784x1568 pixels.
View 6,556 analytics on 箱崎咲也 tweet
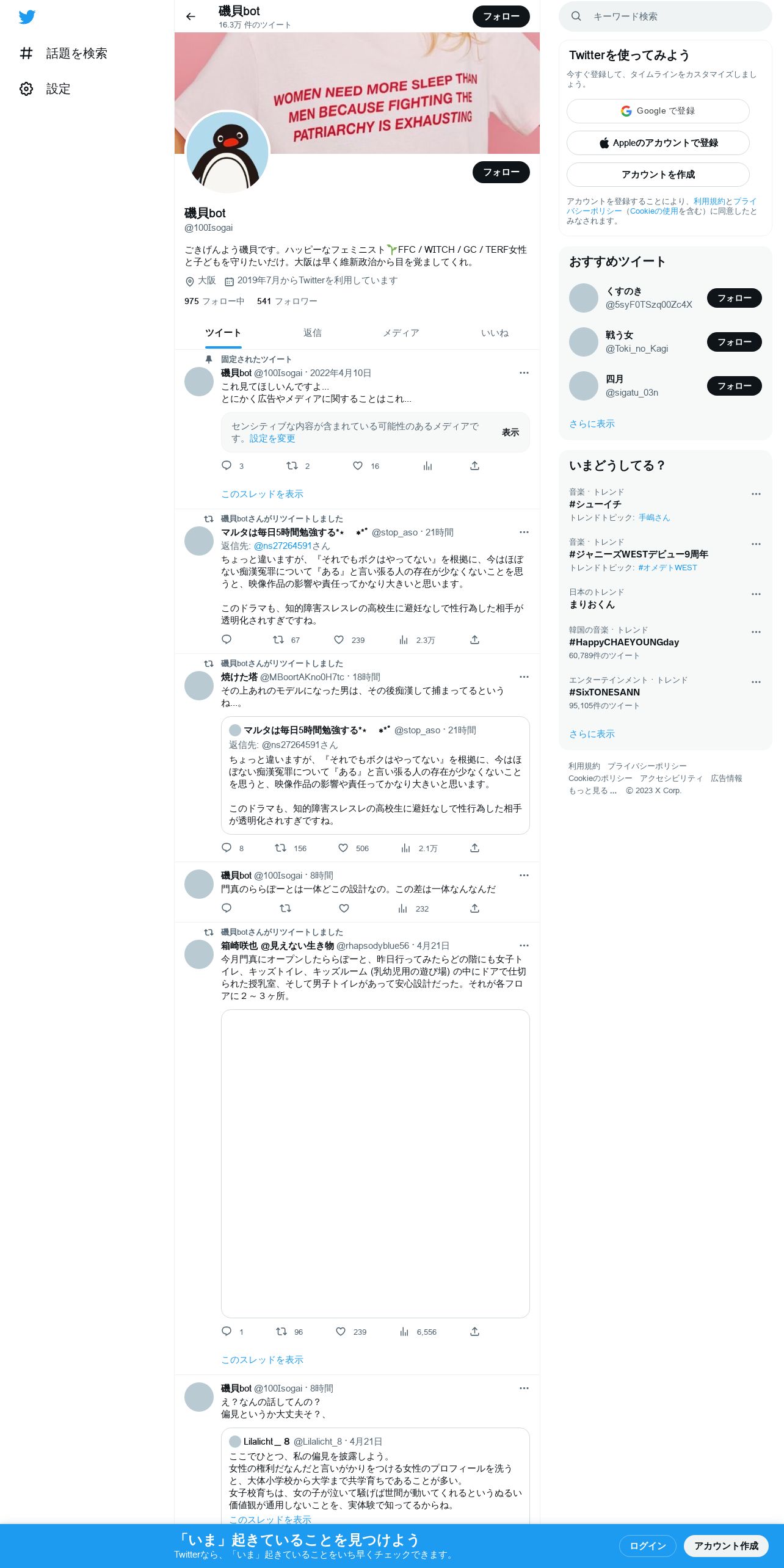tap(404, 1331)
